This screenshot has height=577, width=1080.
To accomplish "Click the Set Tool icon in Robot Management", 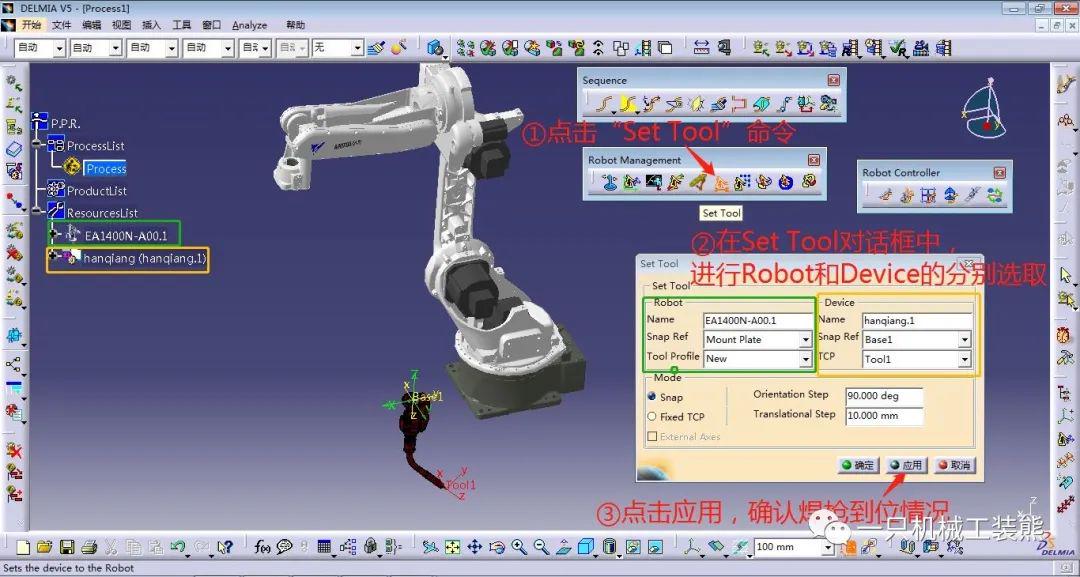I will (720, 182).
